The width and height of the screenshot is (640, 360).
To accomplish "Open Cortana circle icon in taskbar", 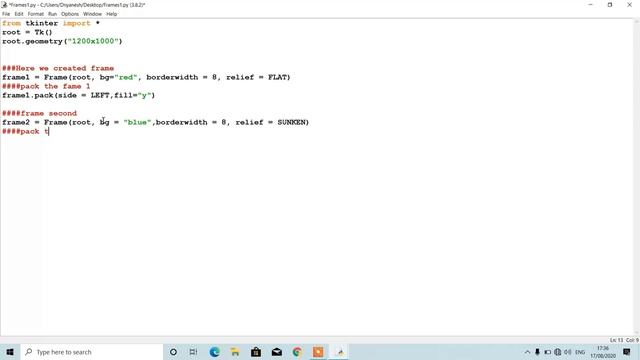I will click(173, 352).
